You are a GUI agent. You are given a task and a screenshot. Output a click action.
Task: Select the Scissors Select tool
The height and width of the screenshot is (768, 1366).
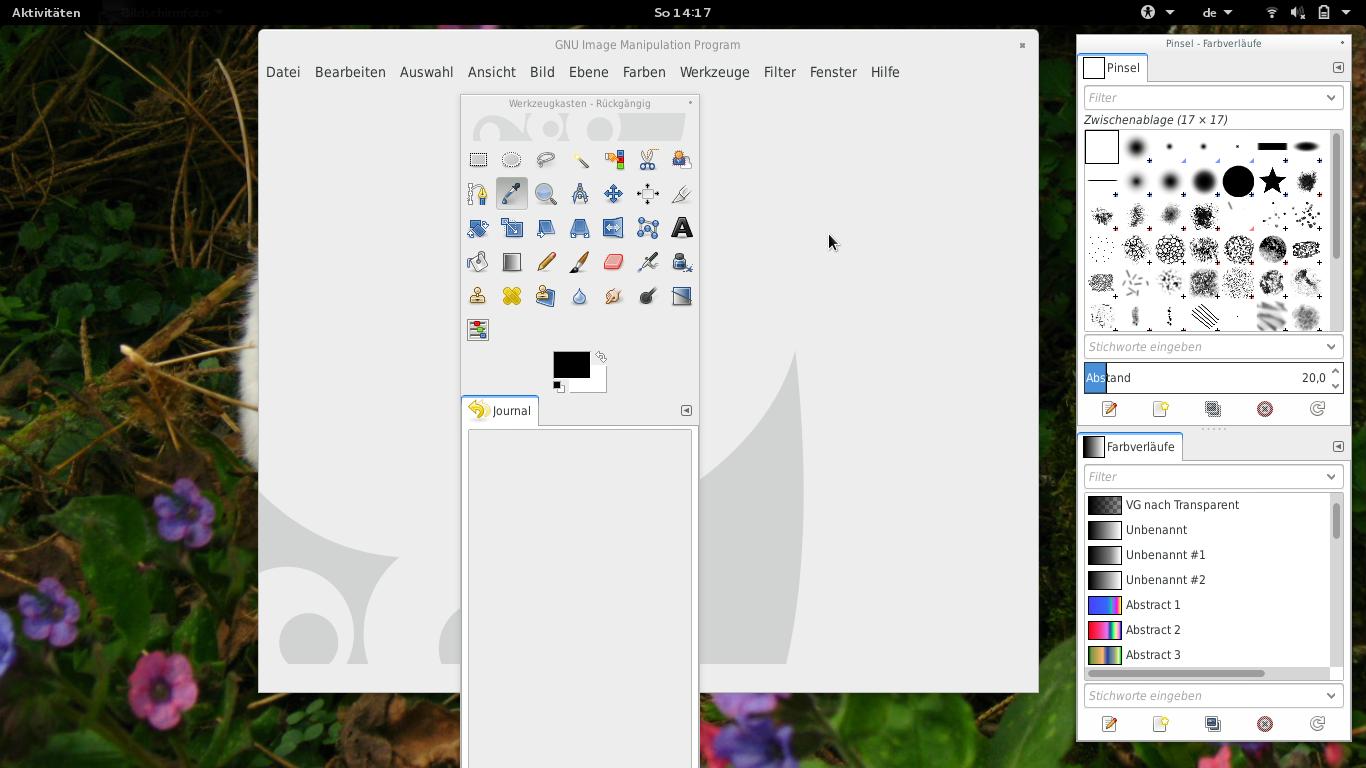(648, 160)
